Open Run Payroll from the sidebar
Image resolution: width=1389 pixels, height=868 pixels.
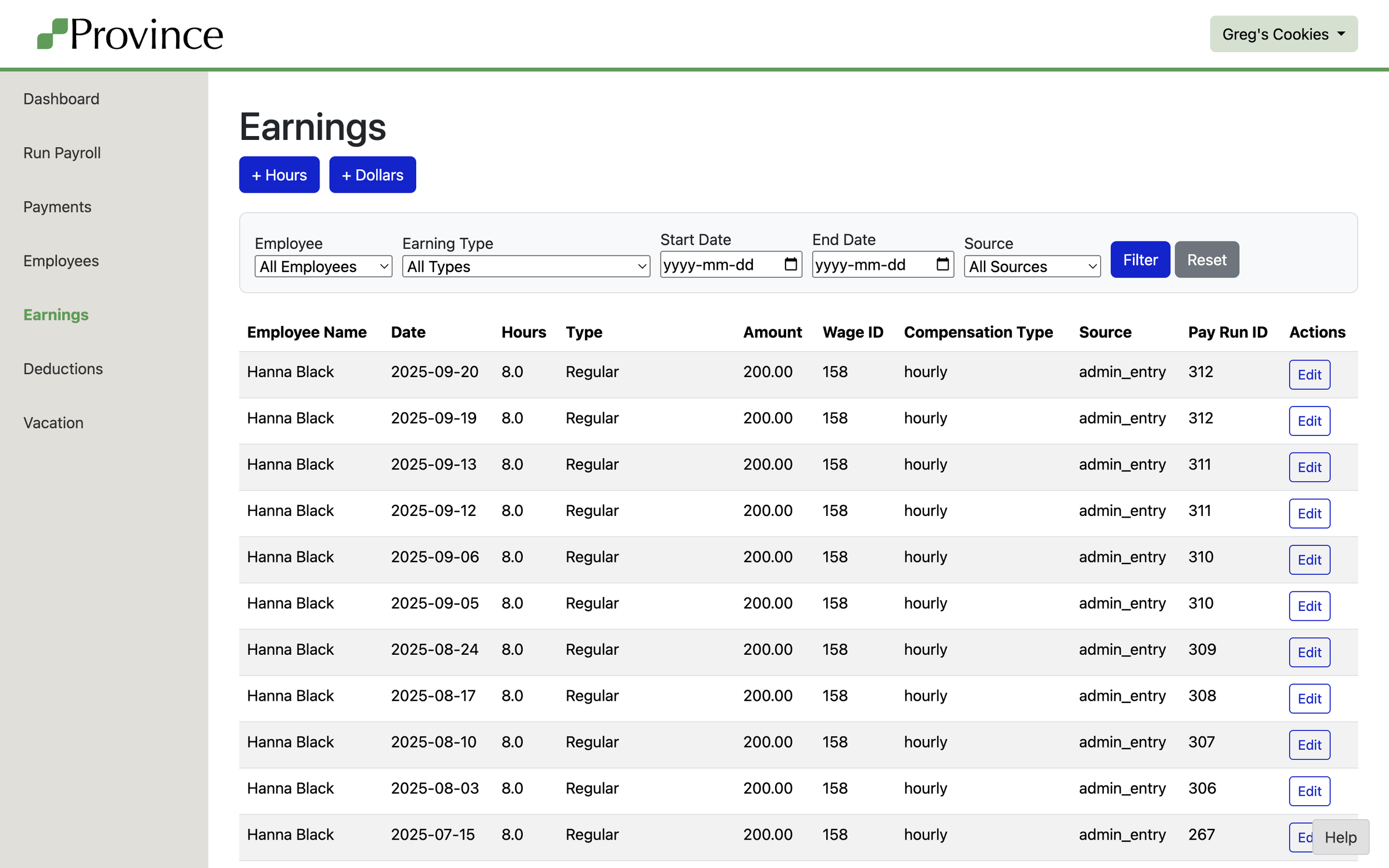click(62, 153)
